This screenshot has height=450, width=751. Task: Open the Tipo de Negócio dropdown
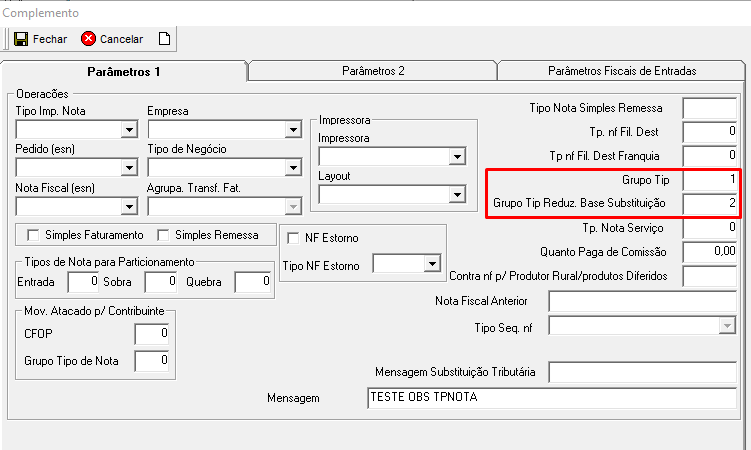tap(293, 168)
